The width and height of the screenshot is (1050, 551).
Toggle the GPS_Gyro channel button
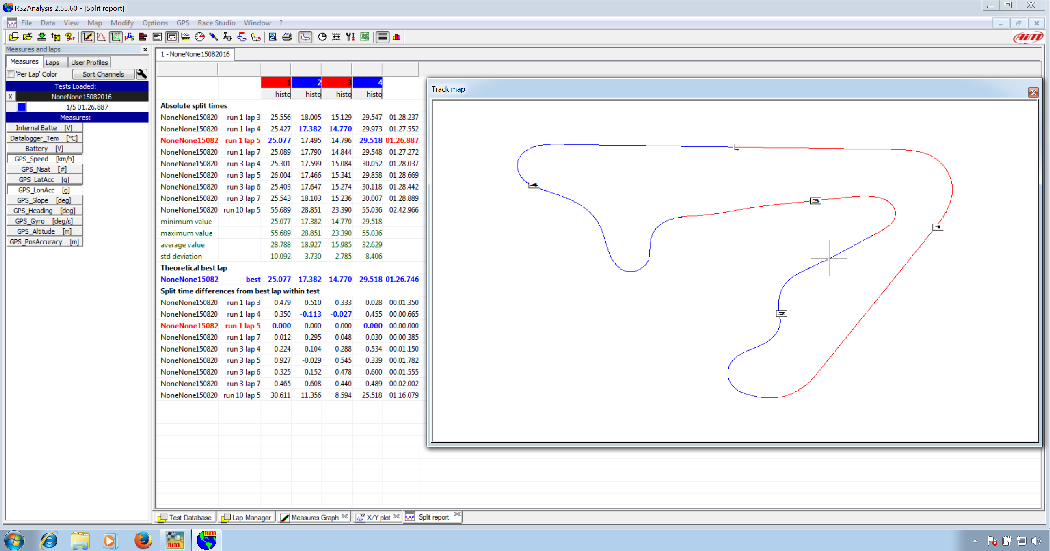pos(44,221)
